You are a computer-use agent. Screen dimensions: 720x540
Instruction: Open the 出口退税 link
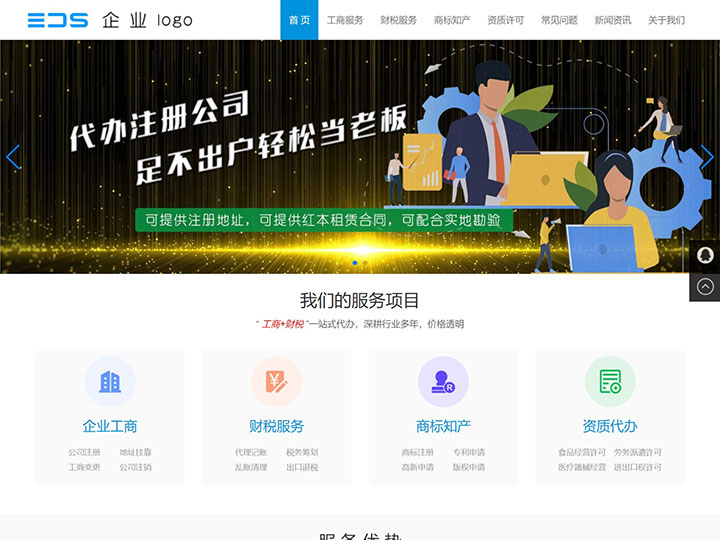click(302, 467)
